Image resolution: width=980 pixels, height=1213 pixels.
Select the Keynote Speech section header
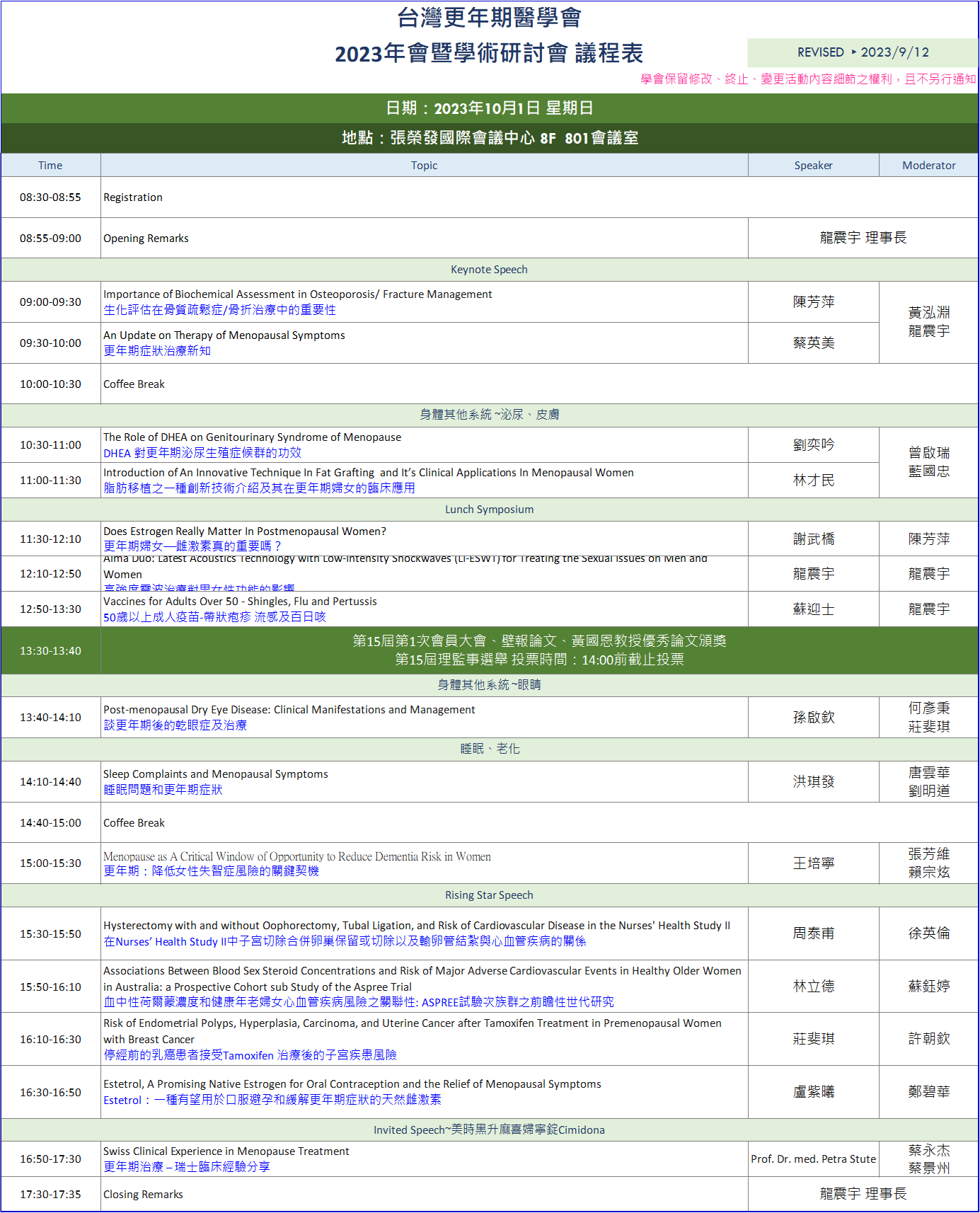click(x=489, y=270)
